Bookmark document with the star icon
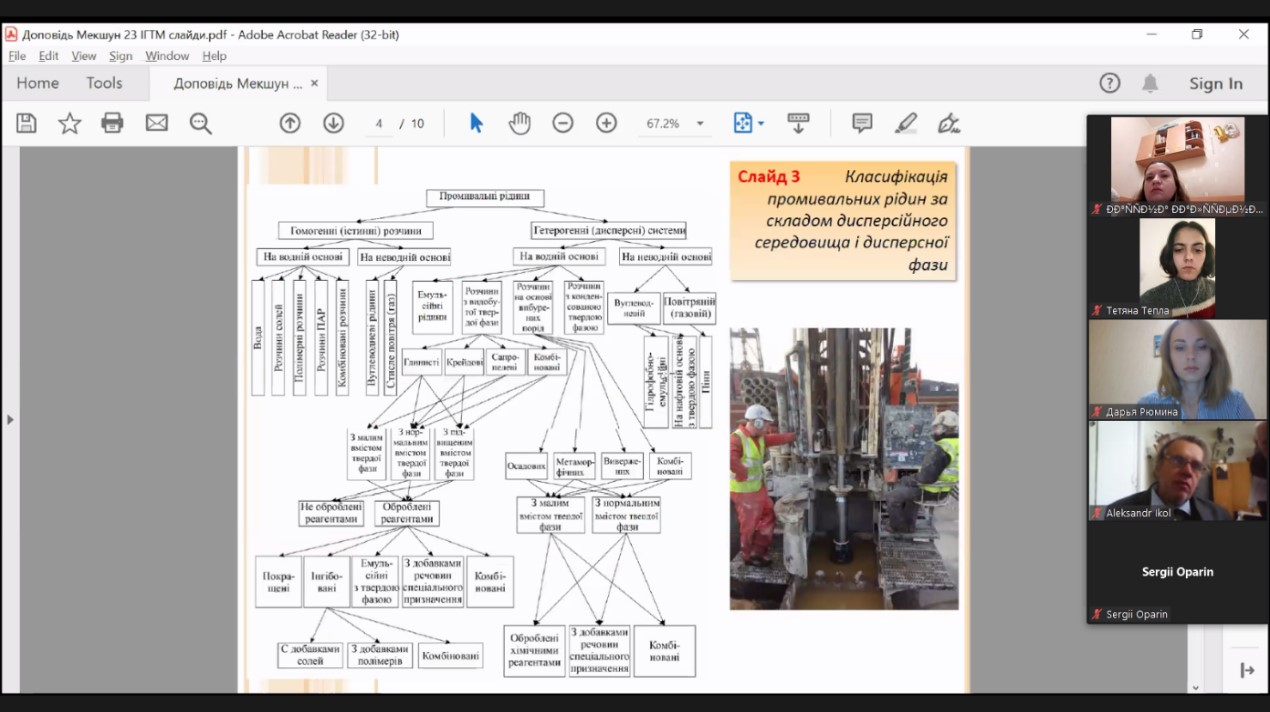 click(x=70, y=123)
